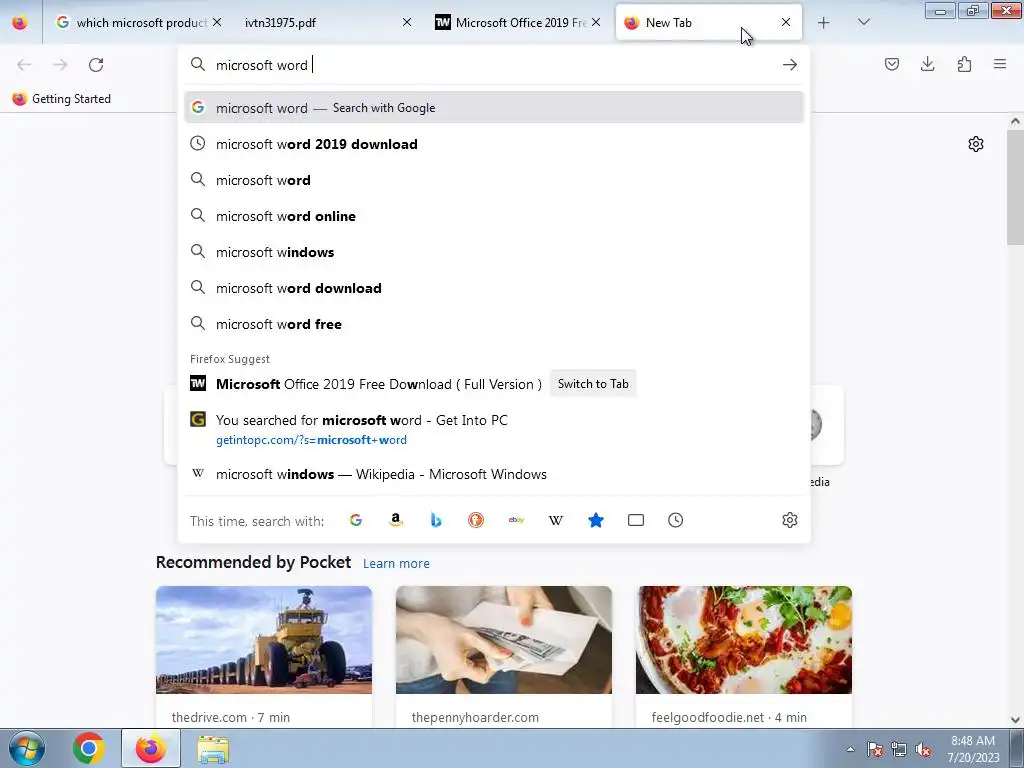This screenshot has height=768, width=1024.
Task: Search this time with DuckDuckGo icon
Action: [x=476, y=520]
